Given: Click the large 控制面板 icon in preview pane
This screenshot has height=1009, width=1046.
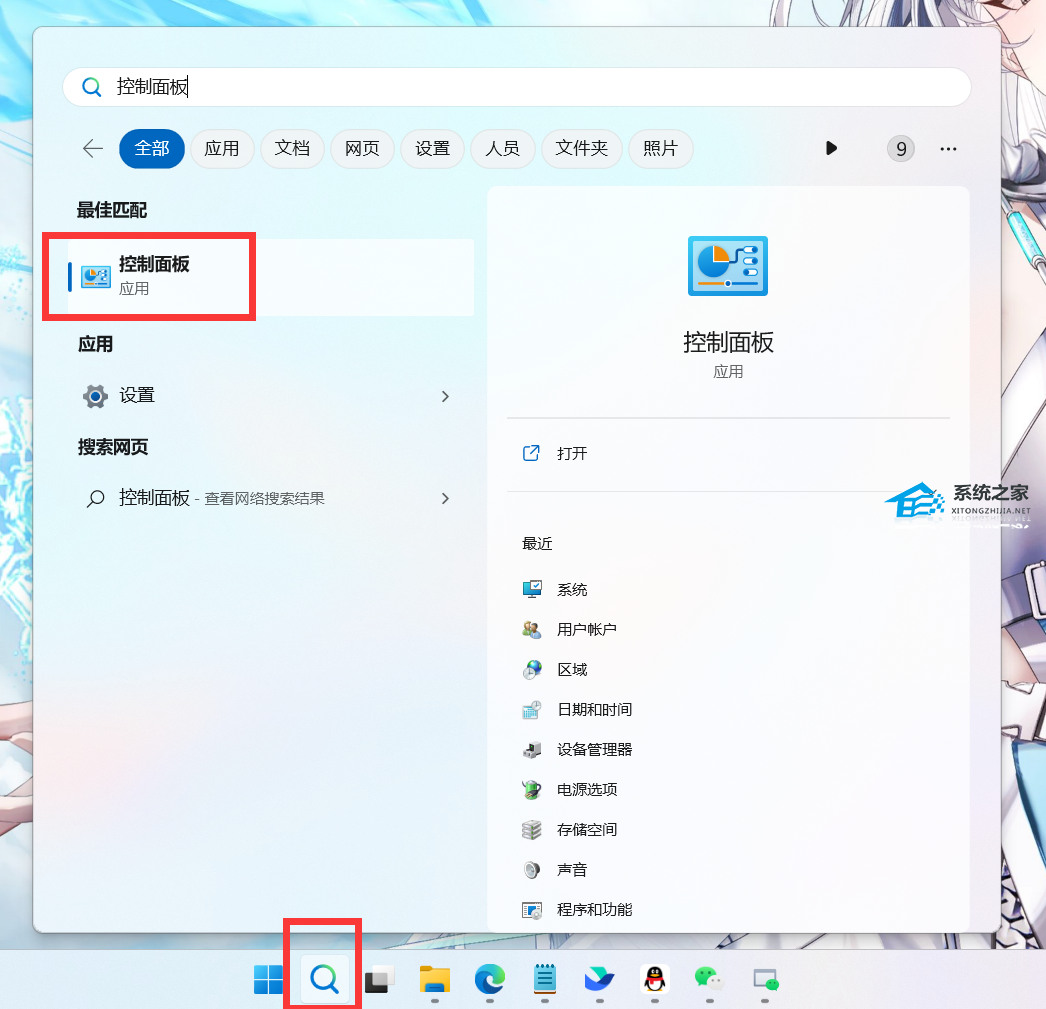Looking at the screenshot, I should pyautogui.click(x=728, y=265).
